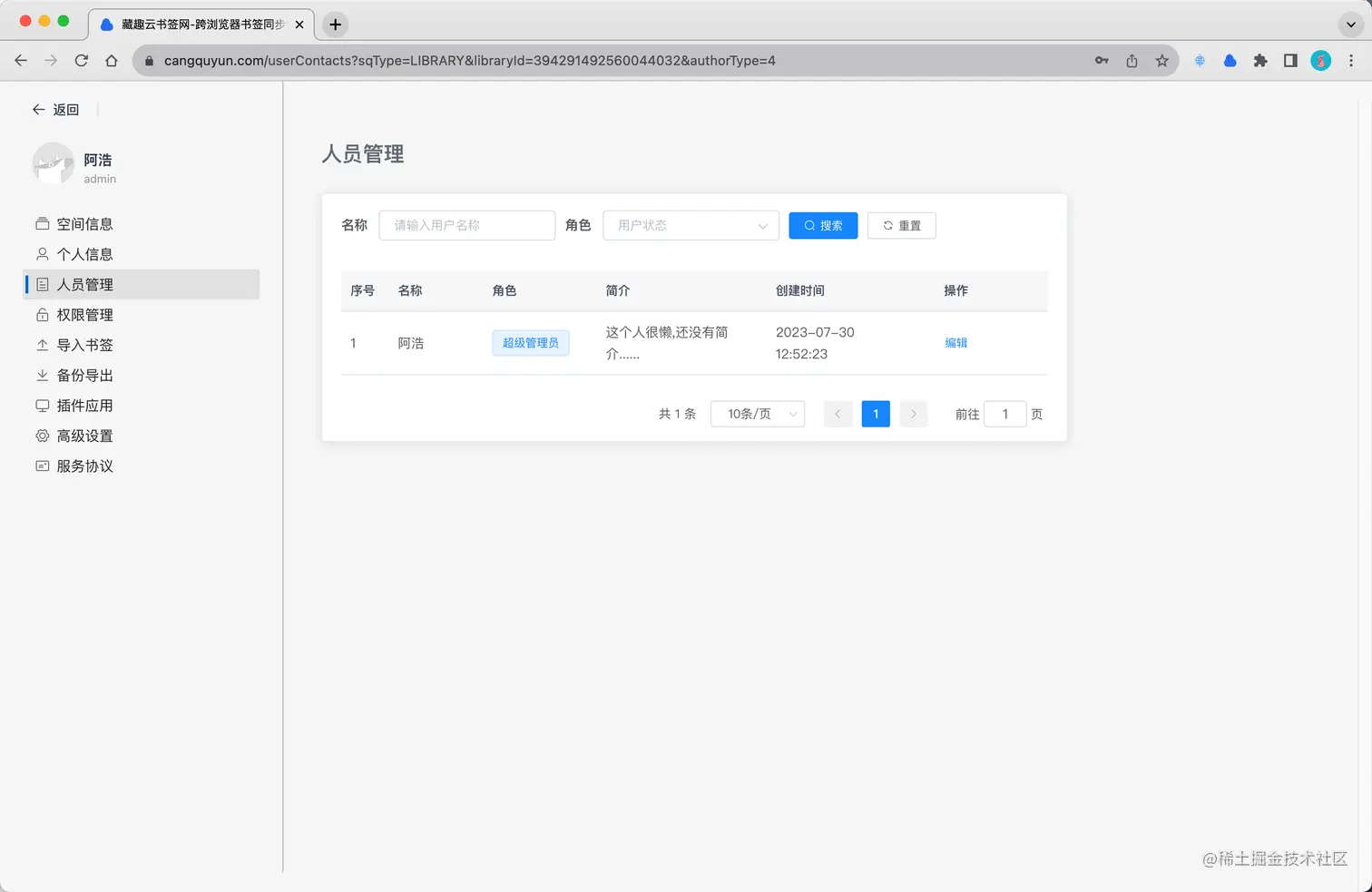Screen dimensions: 1372x892
Task: Select the 超级管理员 role tag
Action: pos(530,343)
